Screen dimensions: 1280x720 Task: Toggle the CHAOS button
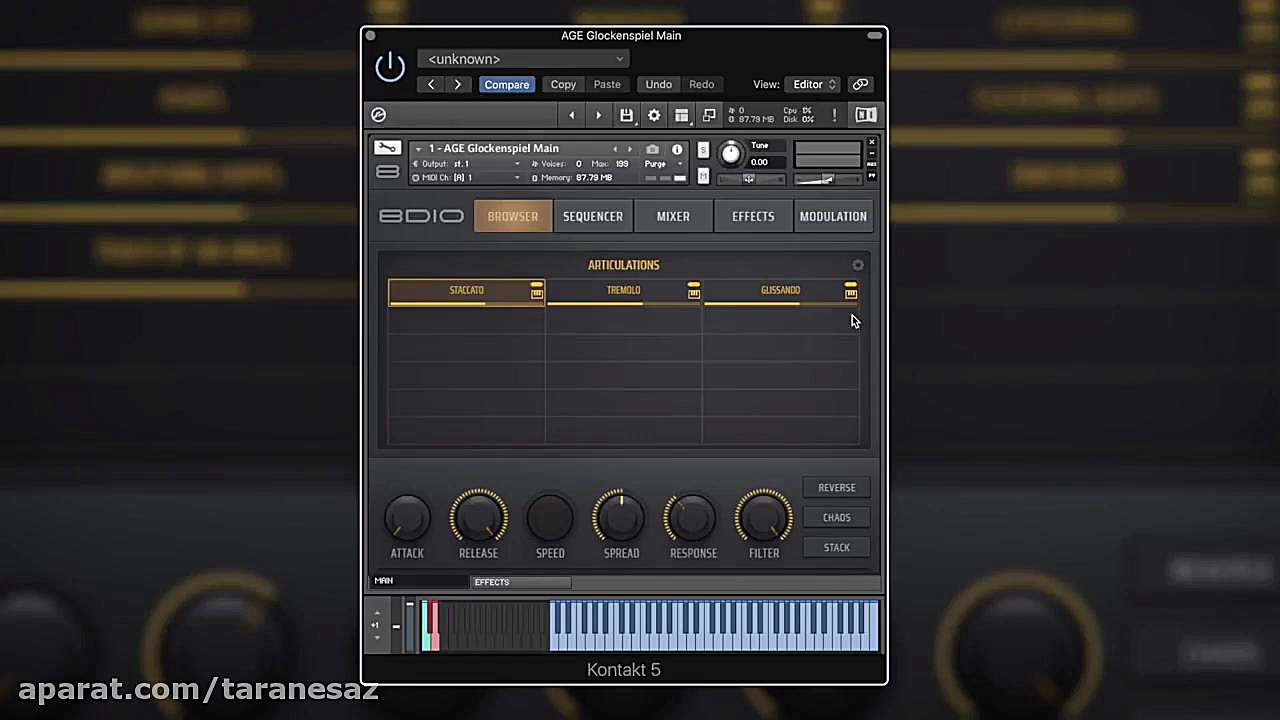[837, 518]
